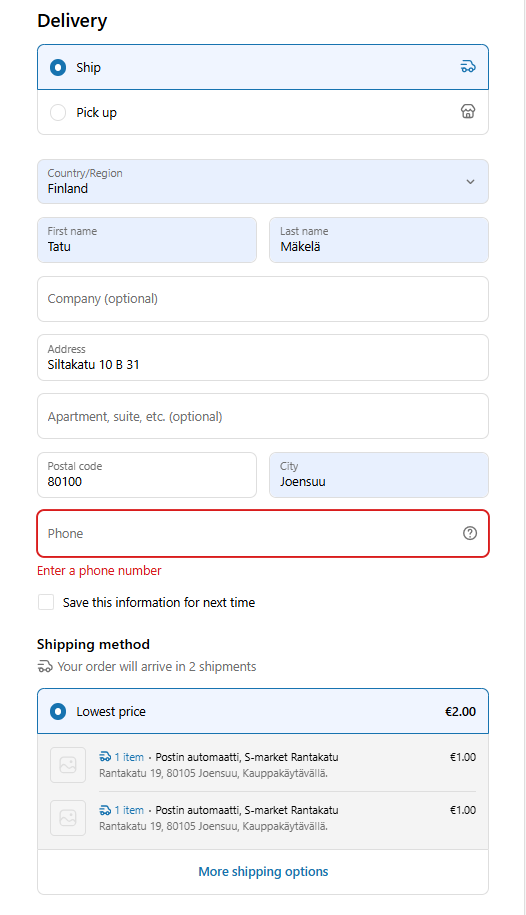Screen dimensions: 526x915
Task: Tick Save this information for next time
Action: [46, 602]
